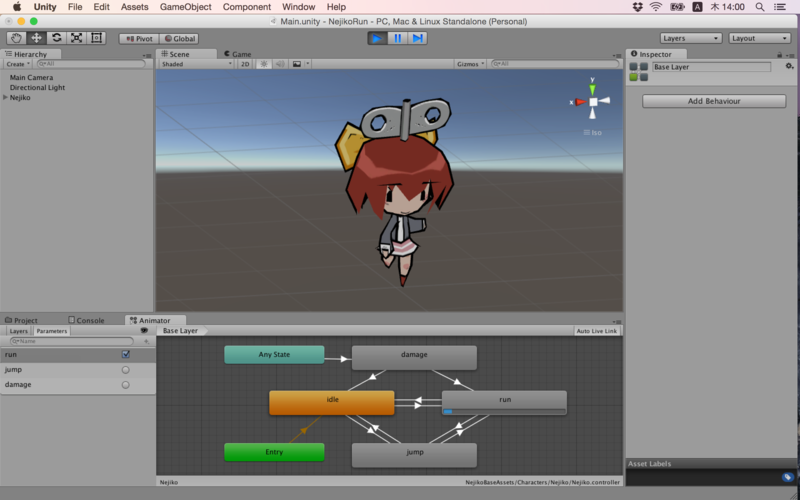
Task: Click the Base Layer breadcrumb
Action: pos(181,331)
